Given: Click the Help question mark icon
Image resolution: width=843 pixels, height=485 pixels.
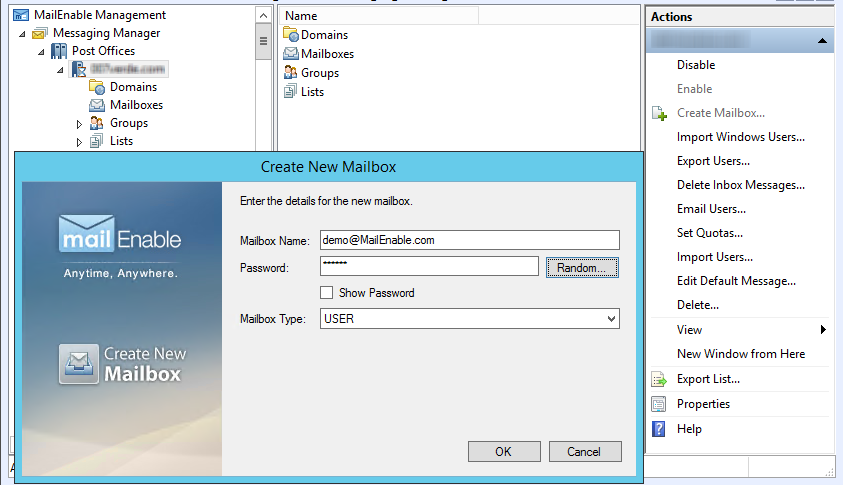Looking at the screenshot, I should (x=658, y=429).
